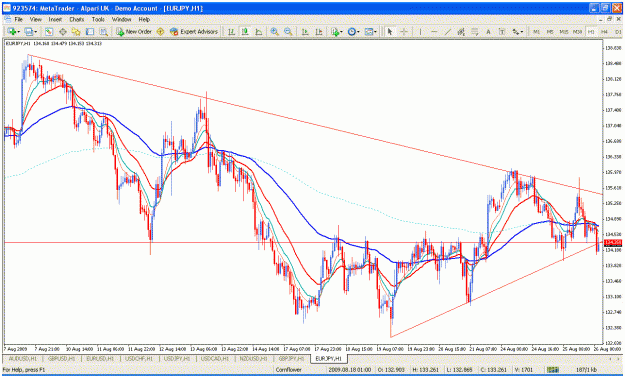625x376 pixels.
Task: Expand the Periods clock dropdown arrow
Action: point(358,32)
